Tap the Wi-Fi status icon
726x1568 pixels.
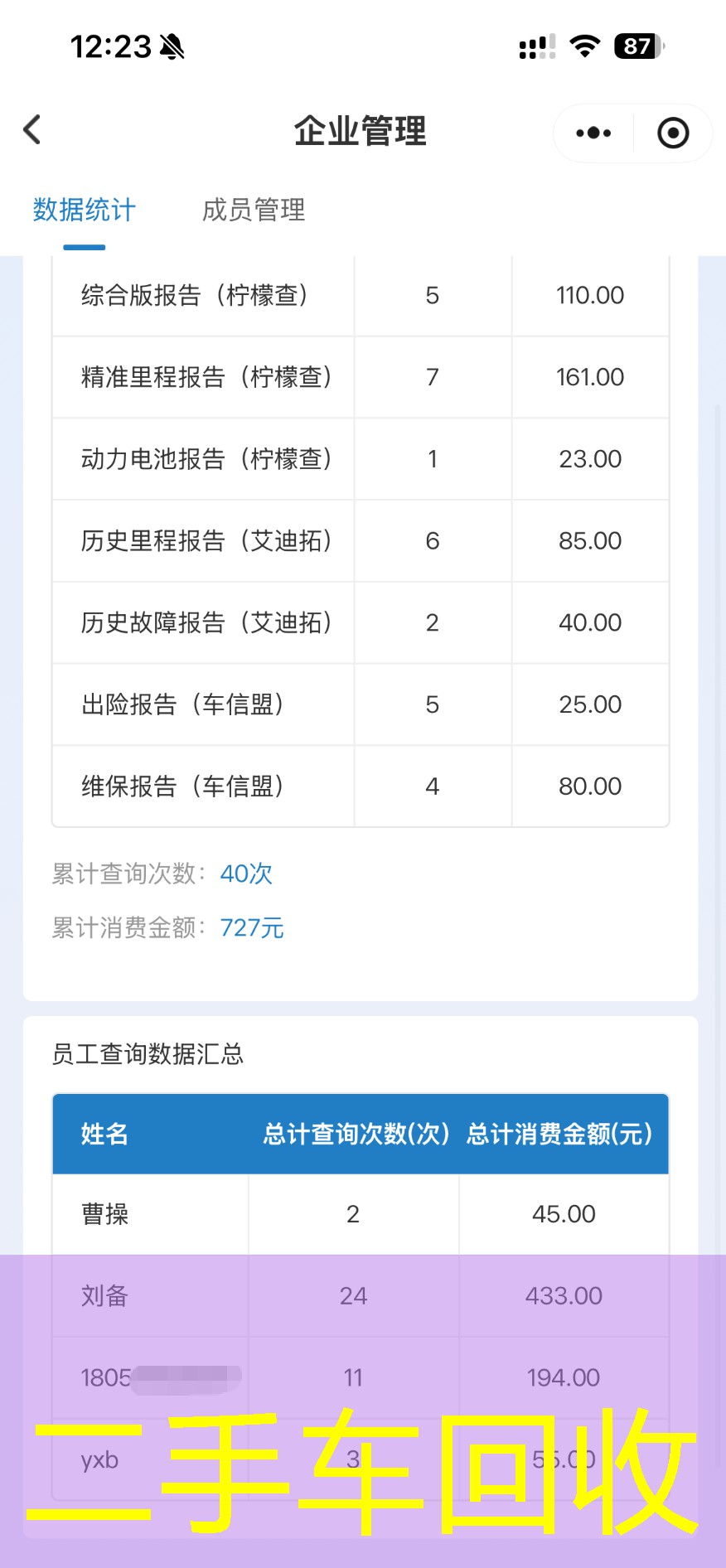(x=585, y=46)
